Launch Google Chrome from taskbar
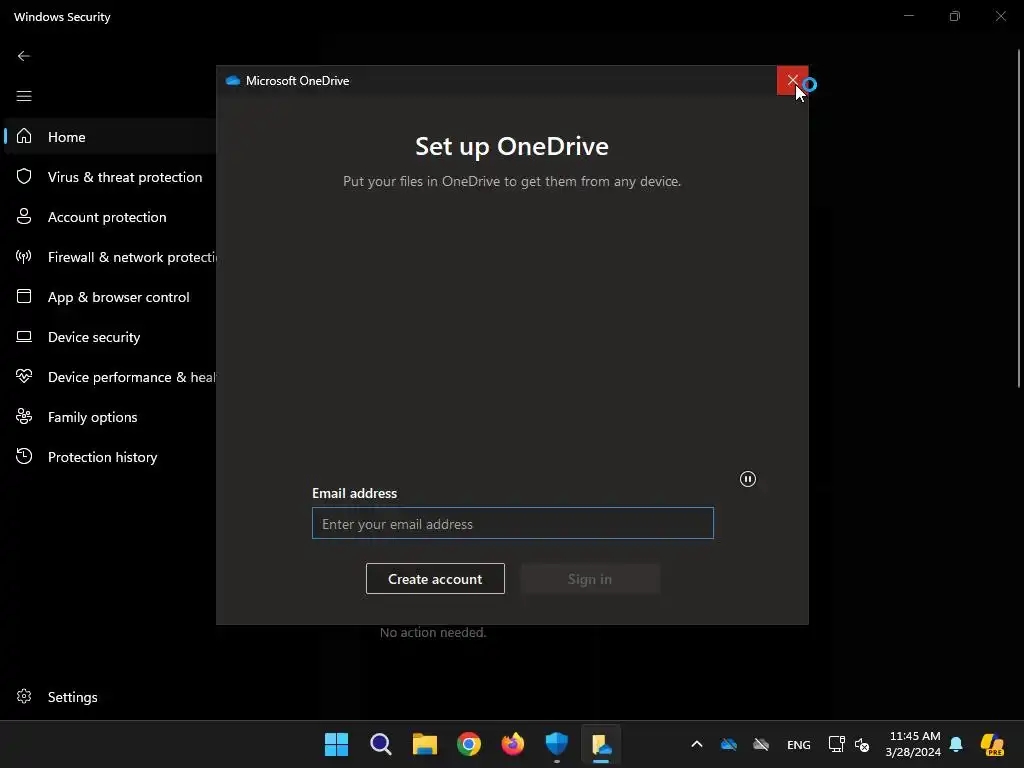The image size is (1024, 768). click(x=469, y=744)
